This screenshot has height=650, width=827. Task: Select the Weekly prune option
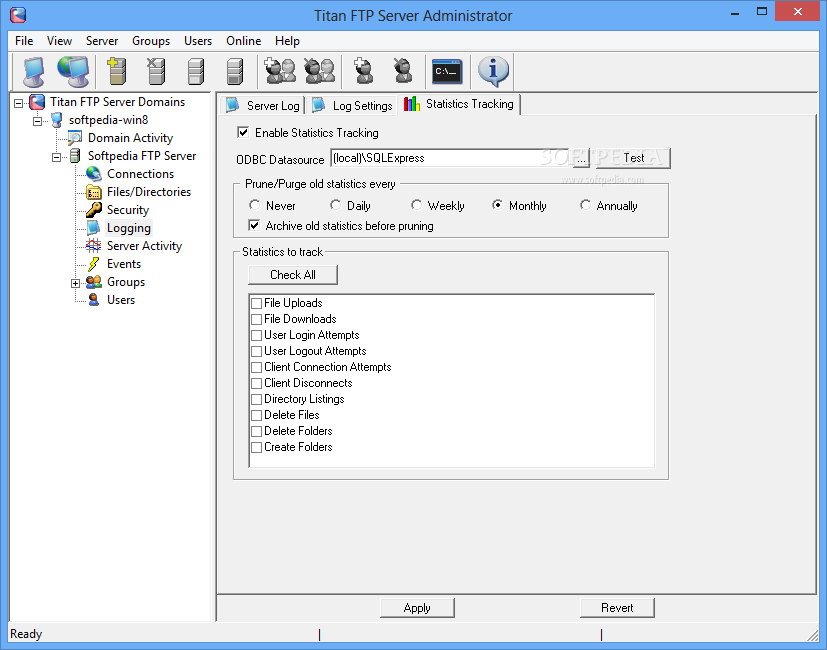[x=416, y=205]
